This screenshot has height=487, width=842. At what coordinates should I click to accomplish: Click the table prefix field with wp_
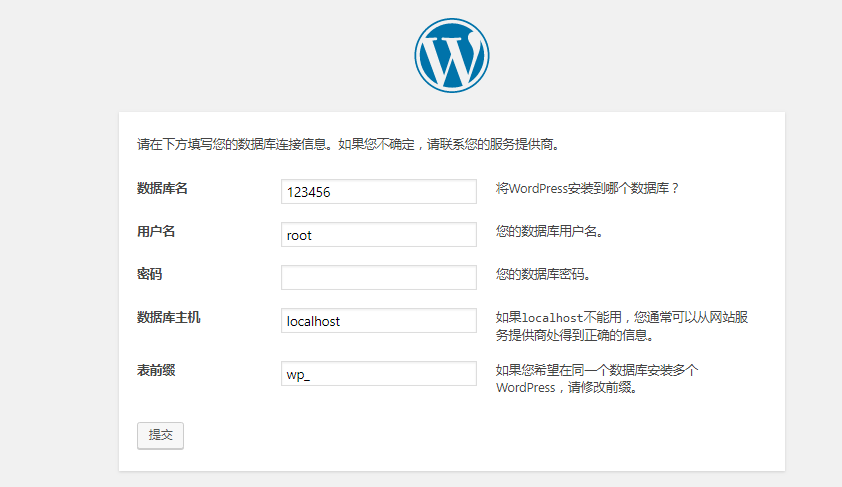pos(379,374)
